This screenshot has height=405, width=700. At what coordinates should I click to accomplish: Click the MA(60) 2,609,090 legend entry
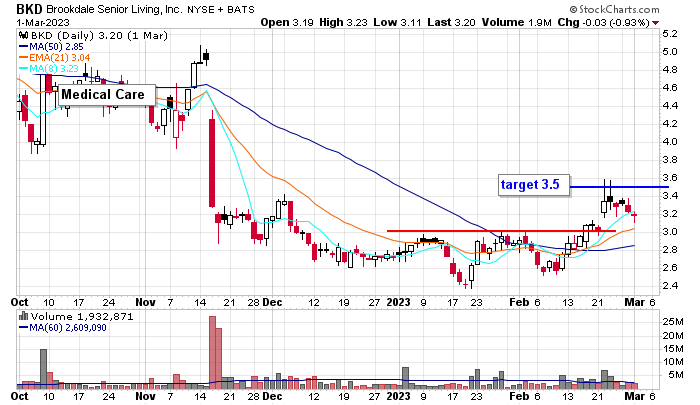pyautogui.click(x=62, y=328)
